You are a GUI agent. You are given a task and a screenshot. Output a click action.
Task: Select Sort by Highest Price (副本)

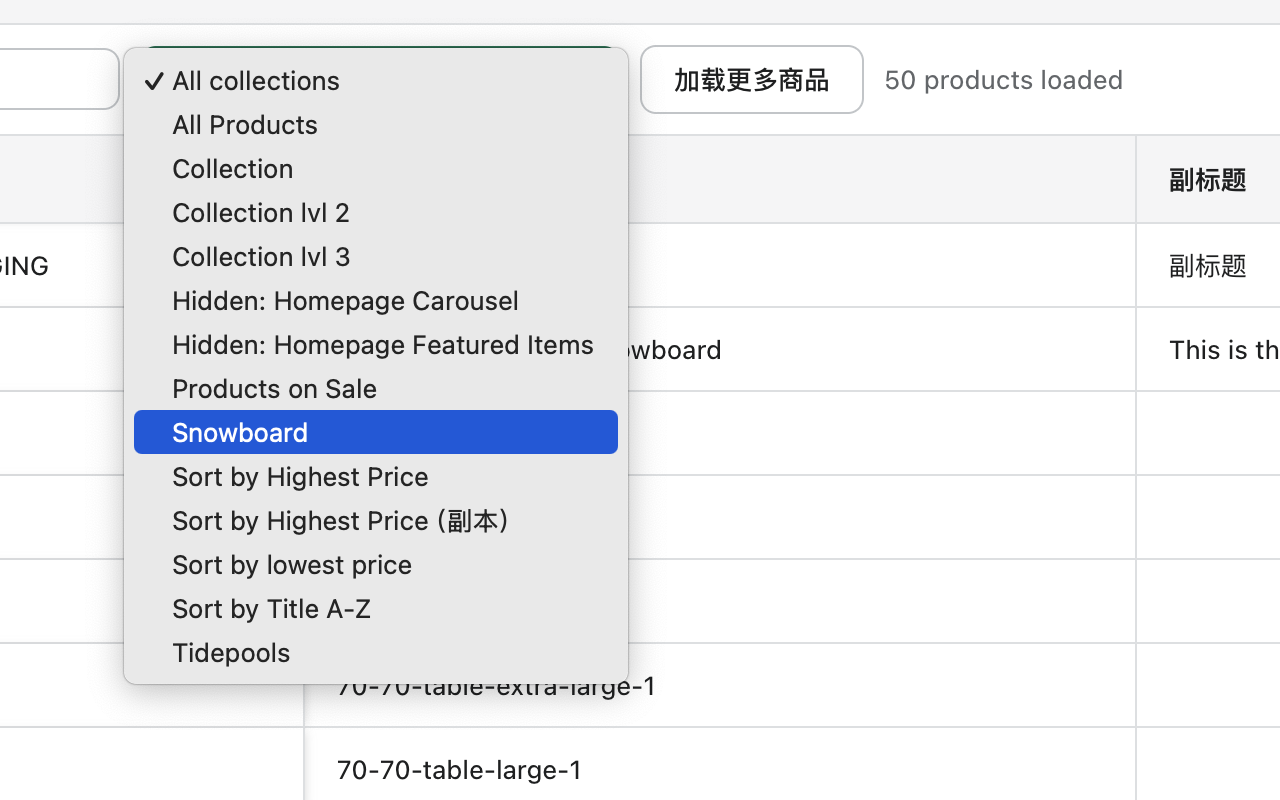(341, 521)
